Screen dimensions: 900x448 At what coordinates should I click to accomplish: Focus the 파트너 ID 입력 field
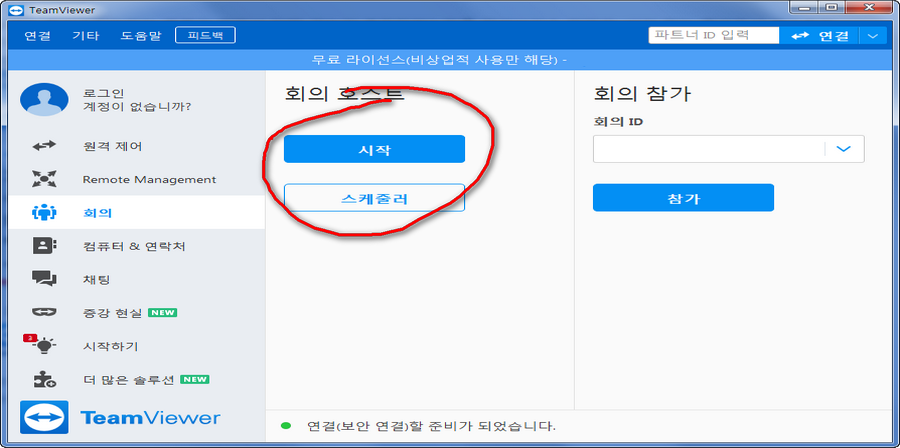coord(713,35)
